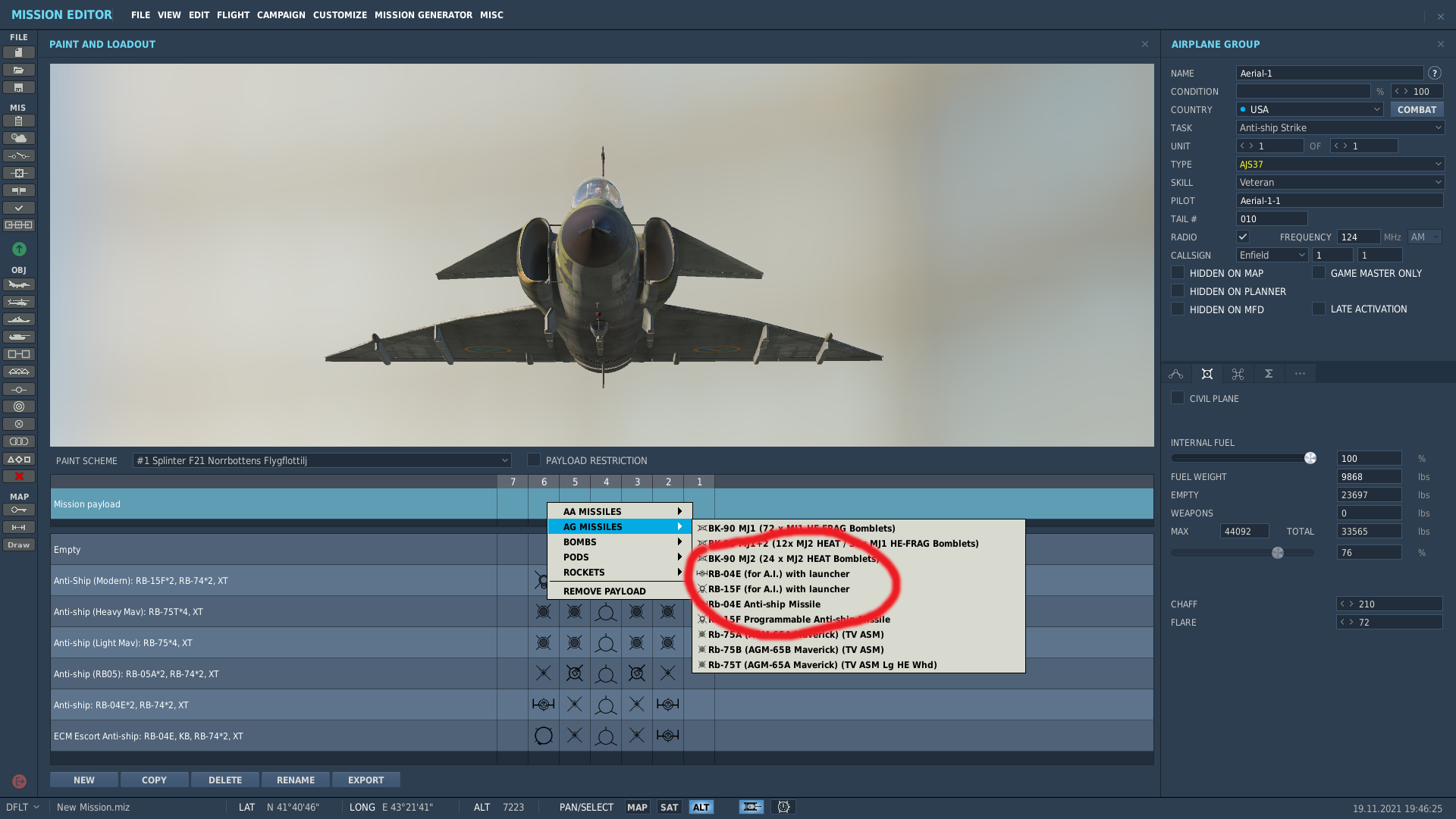Open the Skill Veteran dropdown

[1340, 182]
